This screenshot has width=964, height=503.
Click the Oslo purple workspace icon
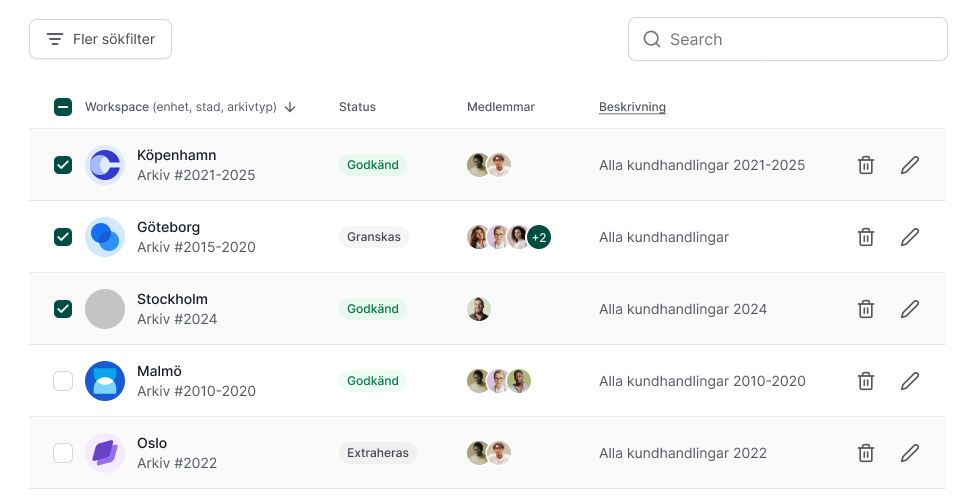105,453
